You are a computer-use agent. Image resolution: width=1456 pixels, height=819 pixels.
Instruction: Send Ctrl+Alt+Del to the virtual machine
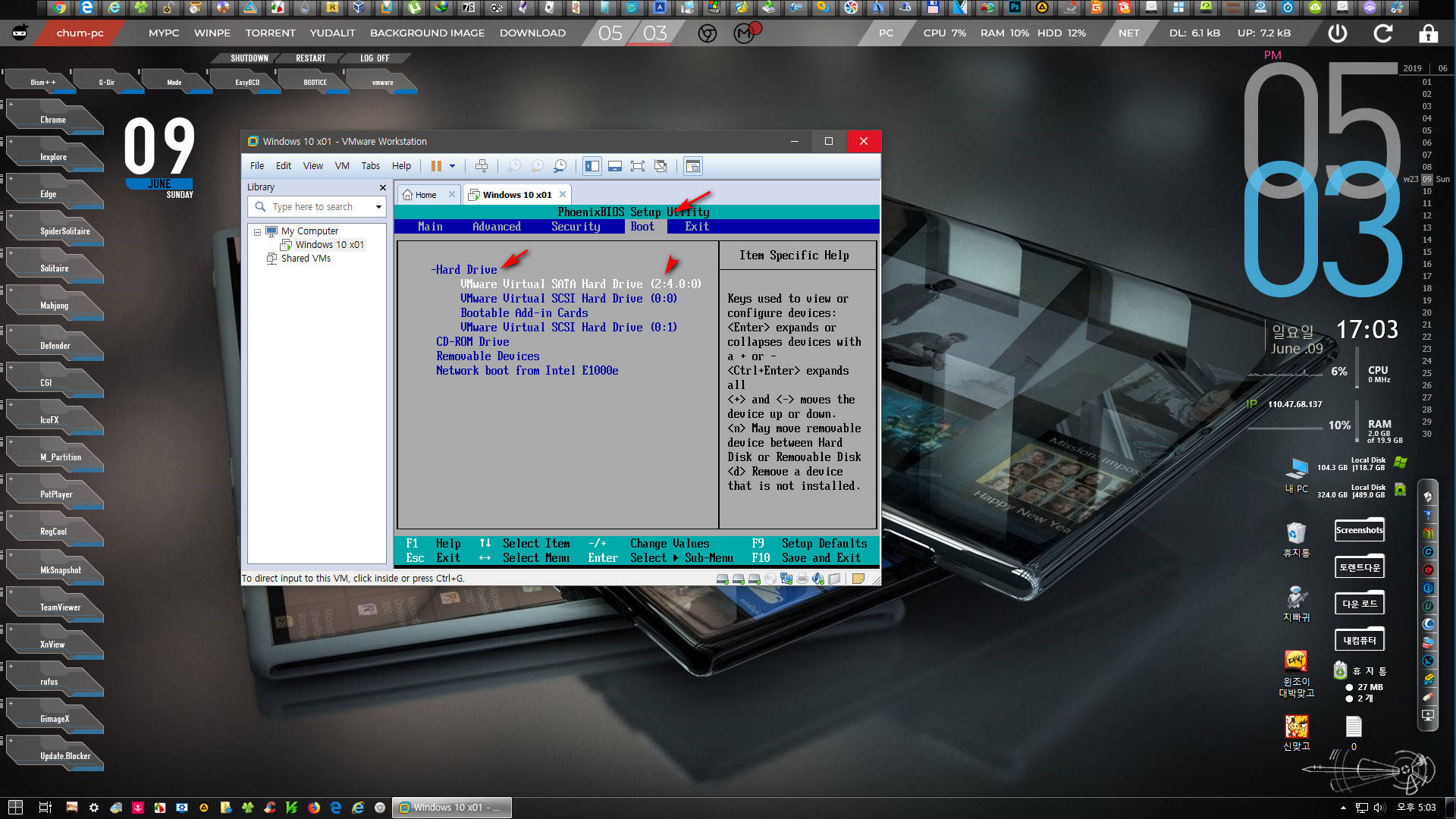tap(482, 166)
